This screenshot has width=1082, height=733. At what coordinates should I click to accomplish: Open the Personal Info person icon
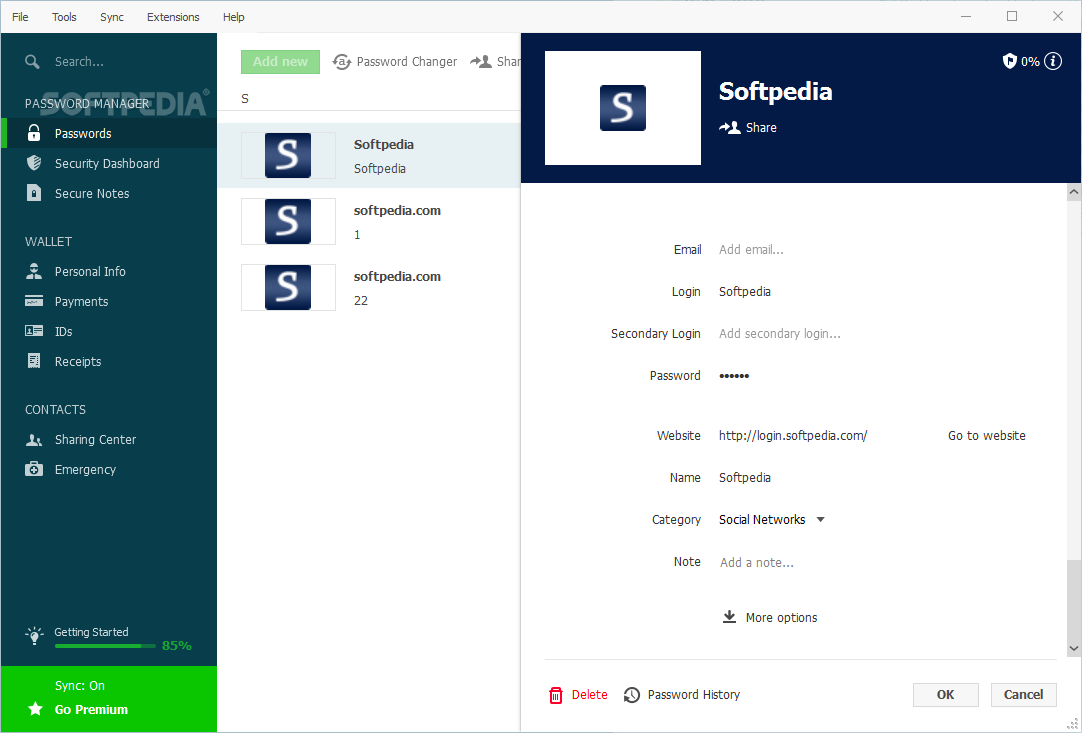34,271
